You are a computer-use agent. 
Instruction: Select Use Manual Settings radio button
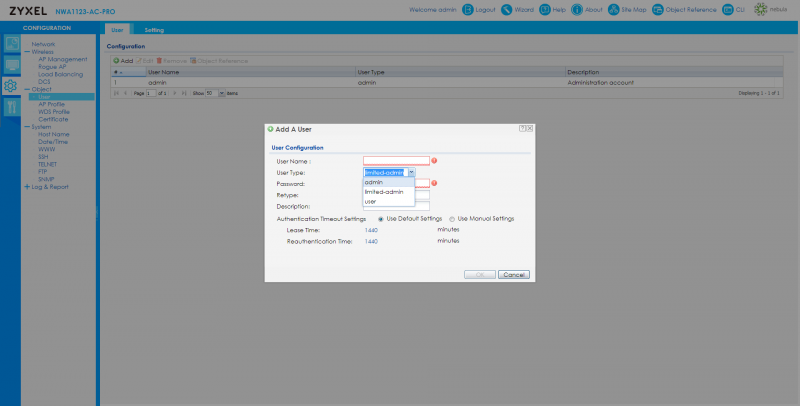(x=452, y=219)
